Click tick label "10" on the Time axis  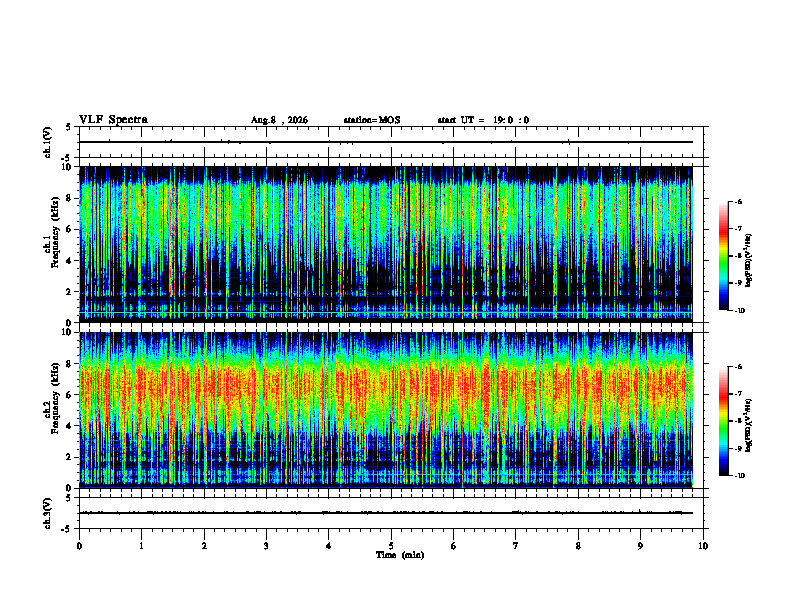click(703, 546)
